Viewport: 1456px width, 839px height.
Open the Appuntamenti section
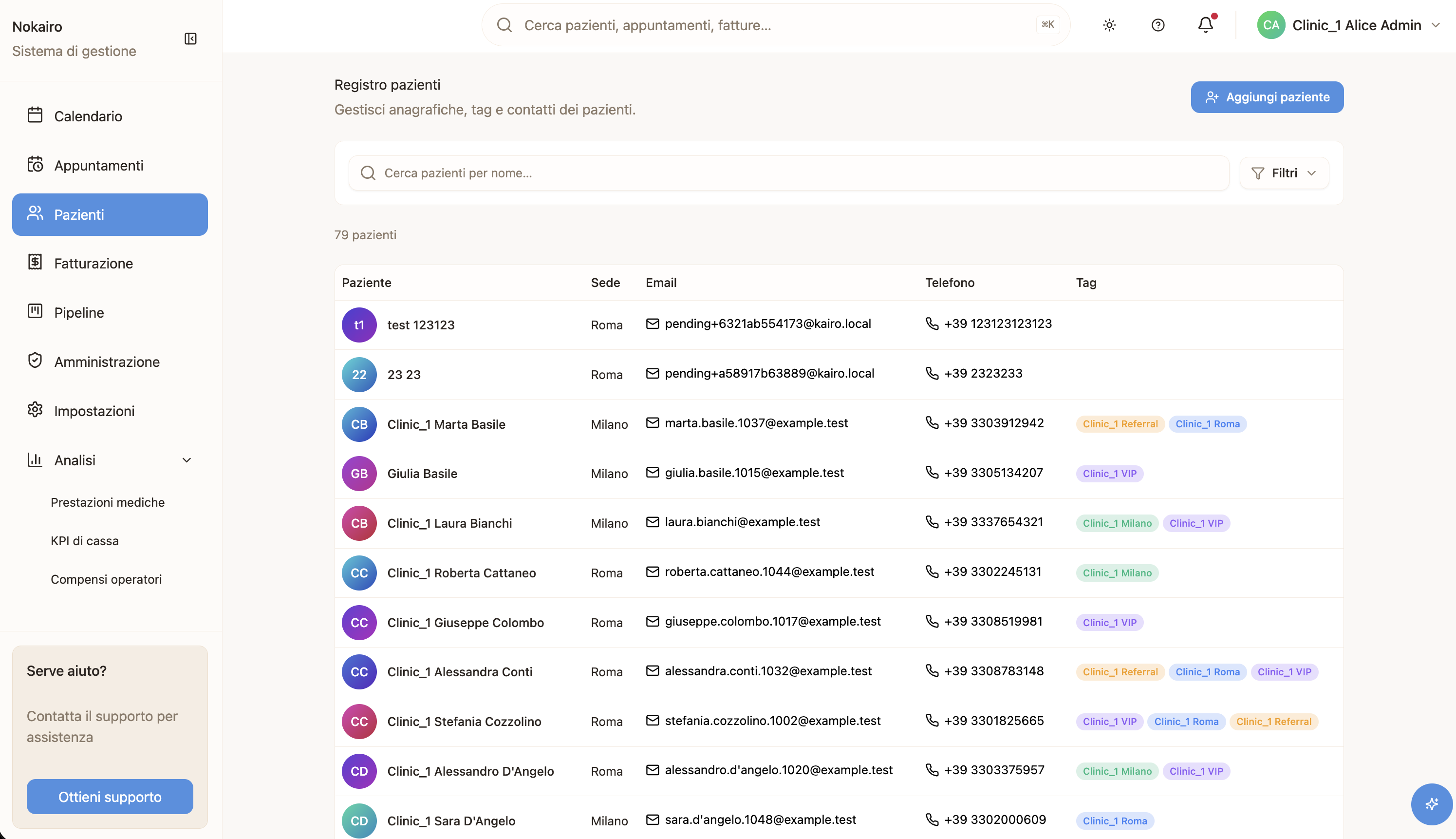(x=110, y=165)
